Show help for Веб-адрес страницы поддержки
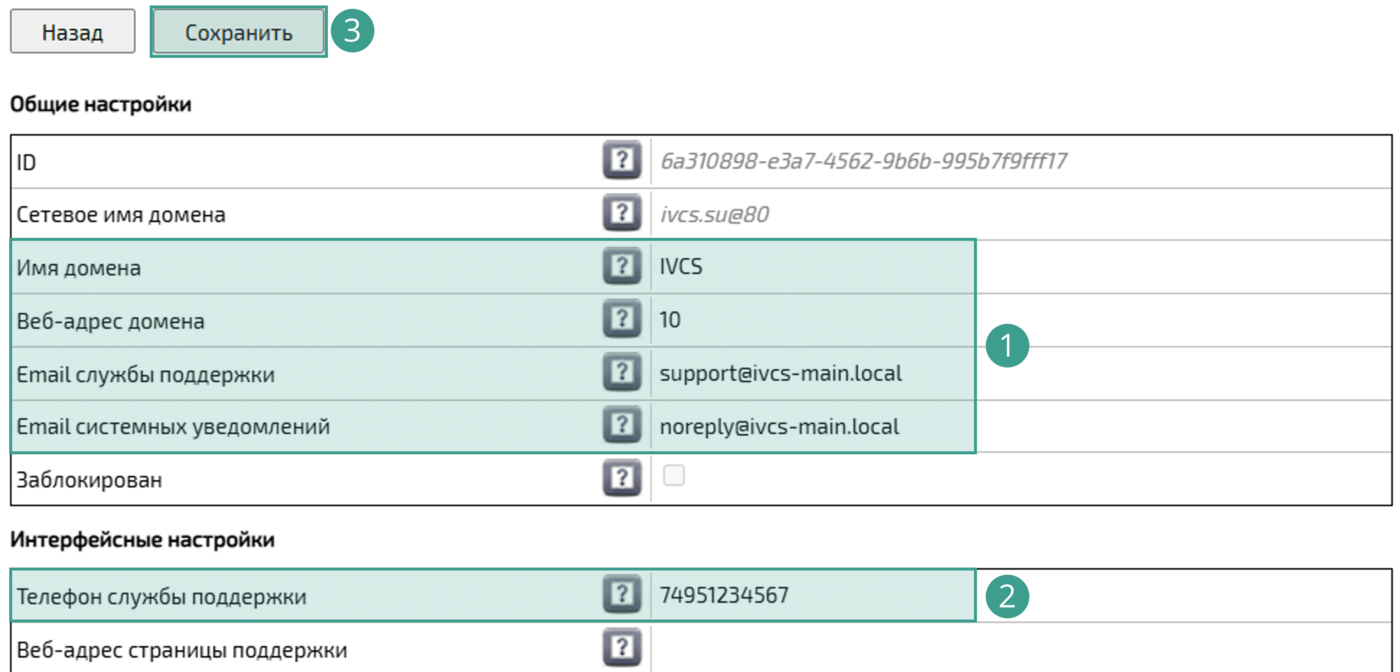Image resolution: width=1400 pixels, height=672 pixels. tap(621, 649)
